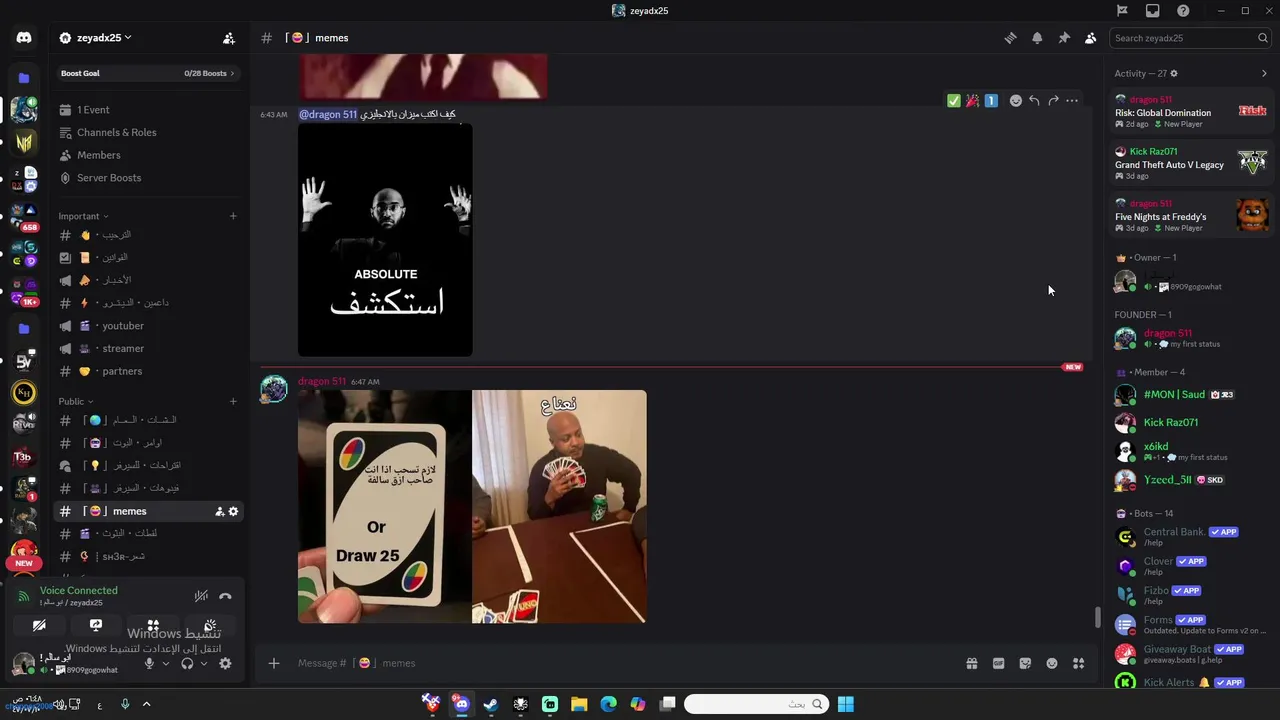
Task: Focus the Search zeyadx25 field
Action: point(1190,38)
